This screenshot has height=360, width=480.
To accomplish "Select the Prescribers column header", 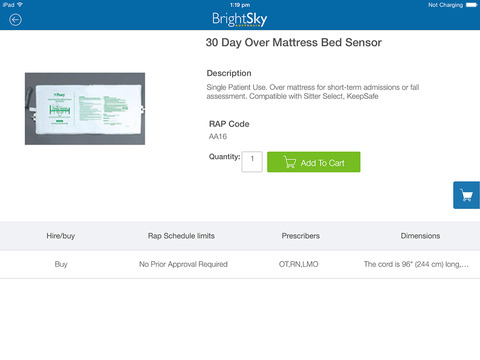I will click(301, 236).
